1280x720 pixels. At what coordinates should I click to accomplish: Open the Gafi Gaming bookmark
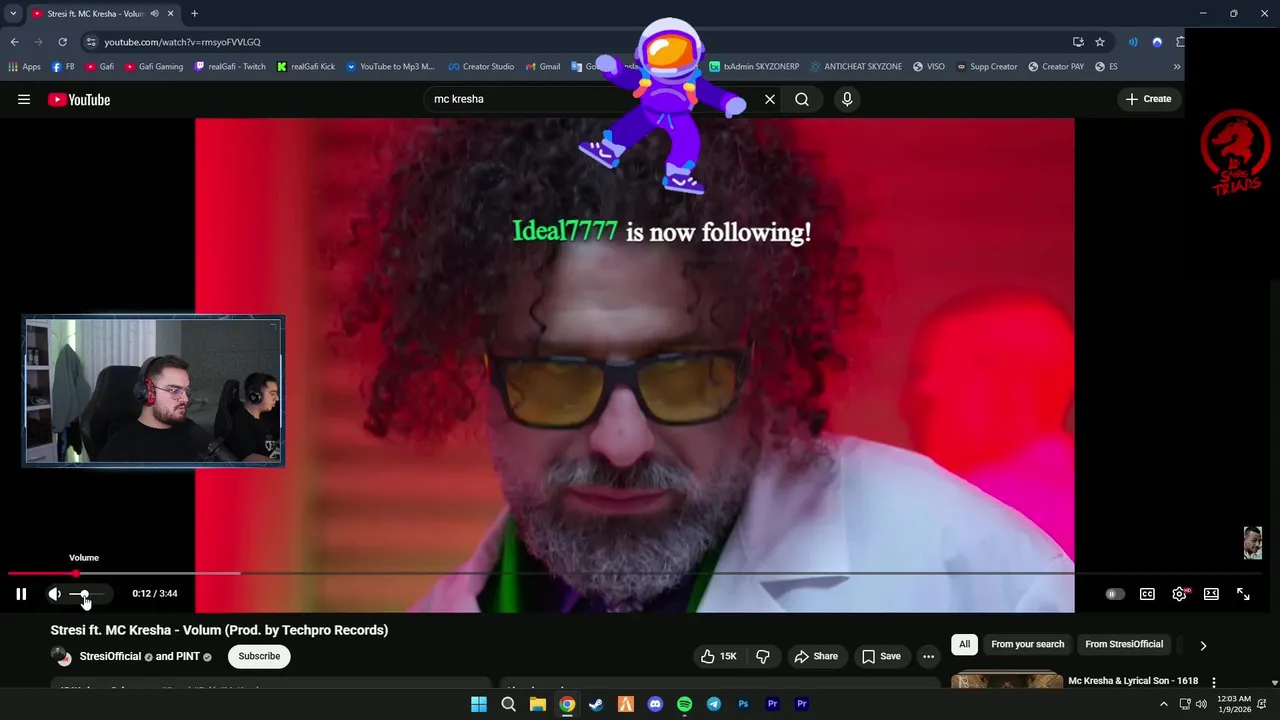(154, 67)
